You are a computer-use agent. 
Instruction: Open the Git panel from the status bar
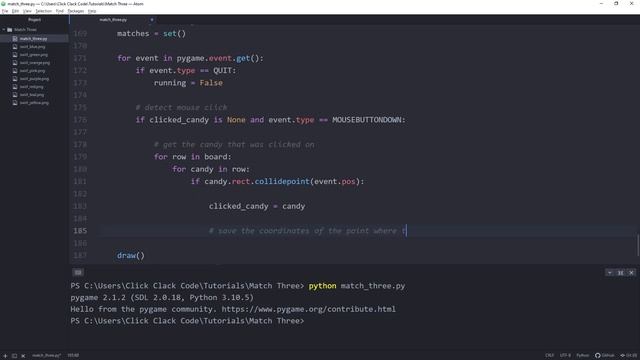pyautogui.click(x=629, y=356)
